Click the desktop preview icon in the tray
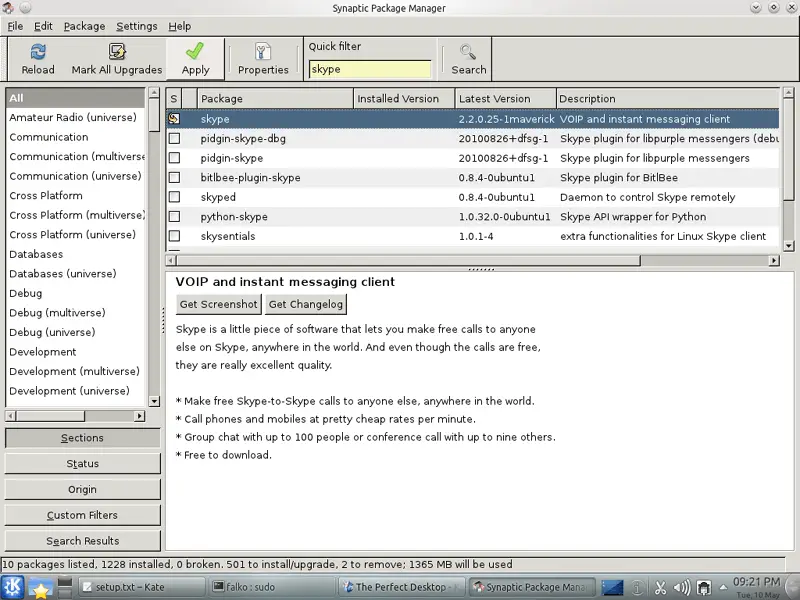This screenshot has height=600, width=800. tap(612, 588)
